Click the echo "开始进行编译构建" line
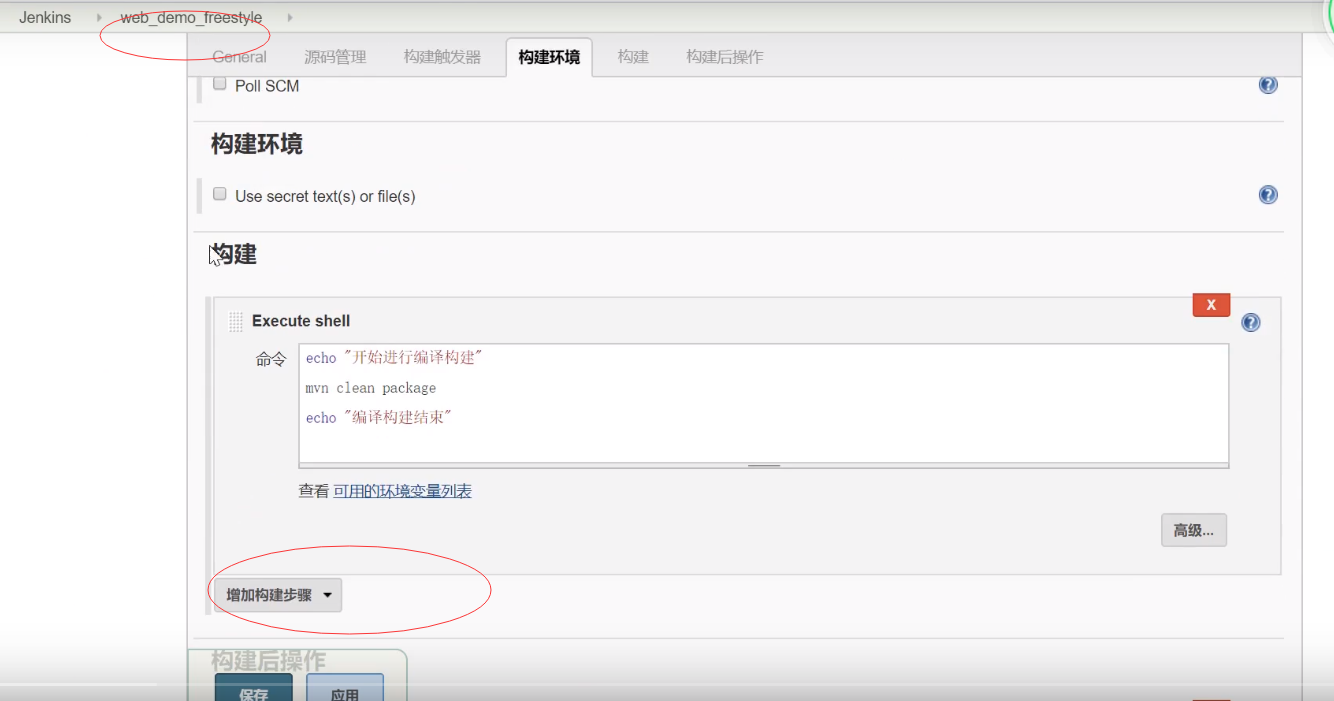Viewport: 1334px width, 701px height. 394,358
